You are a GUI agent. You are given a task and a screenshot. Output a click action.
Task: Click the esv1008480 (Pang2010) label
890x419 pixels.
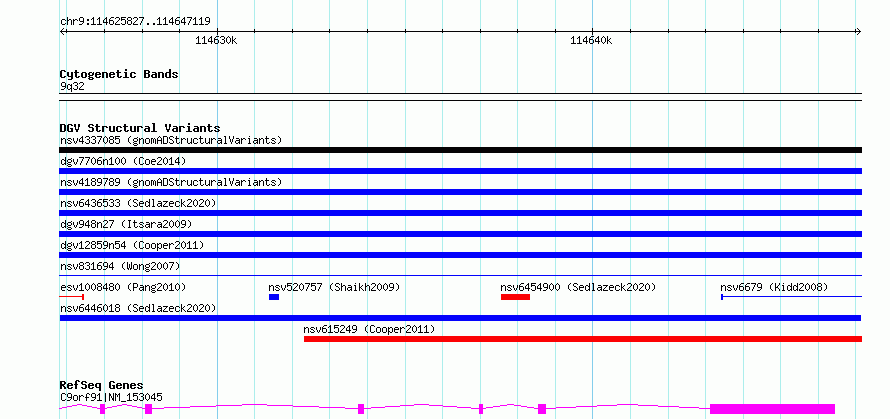[x=123, y=287]
